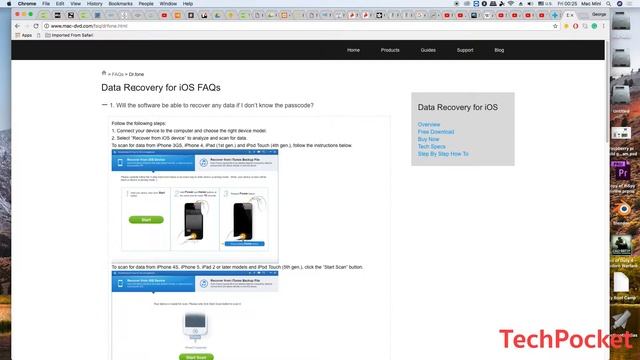This screenshot has height=360, width=640.
Task: Select the active tab at far right
Action: pos(569,15)
